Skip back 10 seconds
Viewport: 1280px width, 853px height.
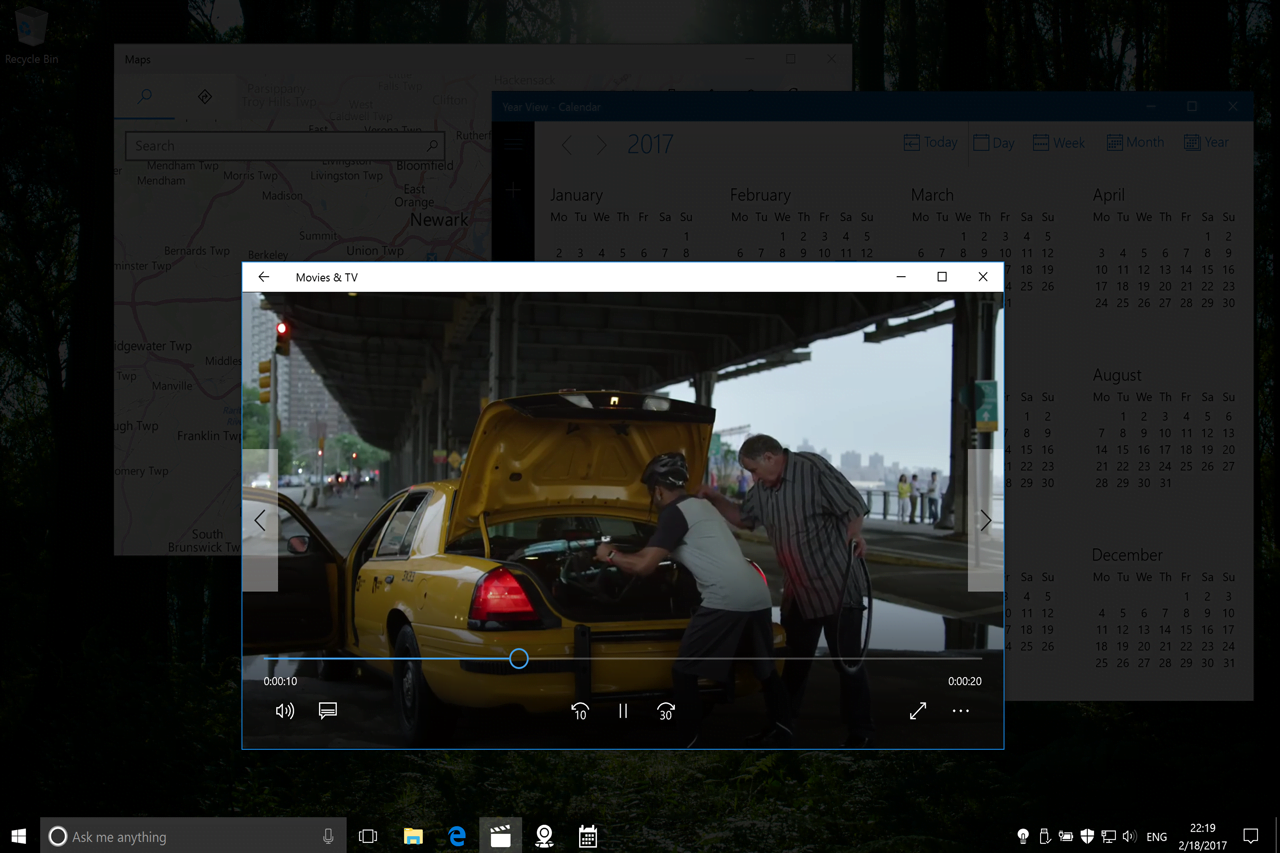(x=580, y=711)
